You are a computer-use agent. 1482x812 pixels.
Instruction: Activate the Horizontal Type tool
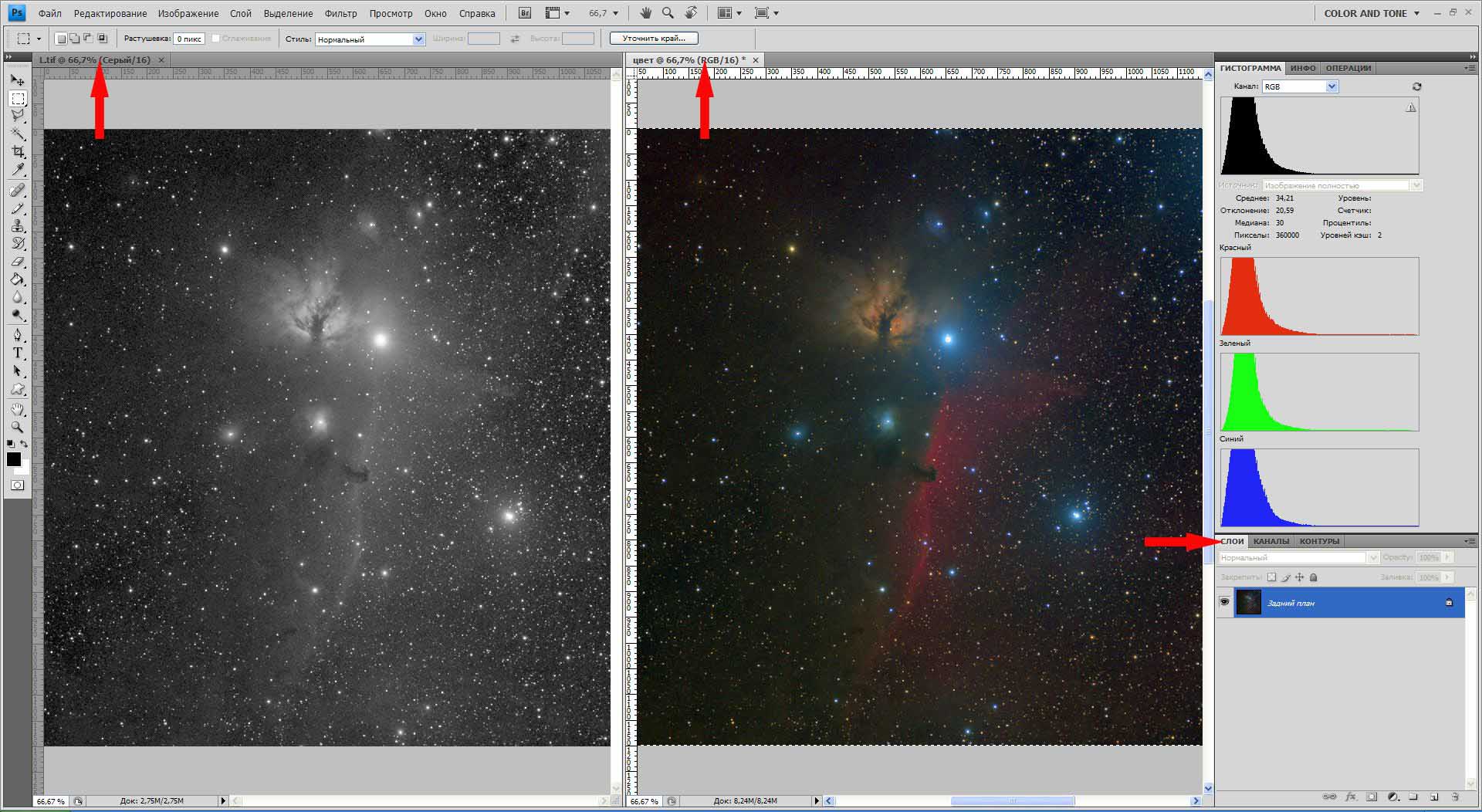click(x=17, y=354)
